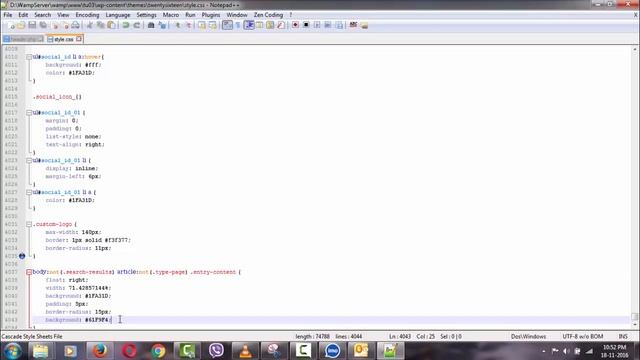
Task: Open Windows Start menu orb
Action: click(13, 351)
